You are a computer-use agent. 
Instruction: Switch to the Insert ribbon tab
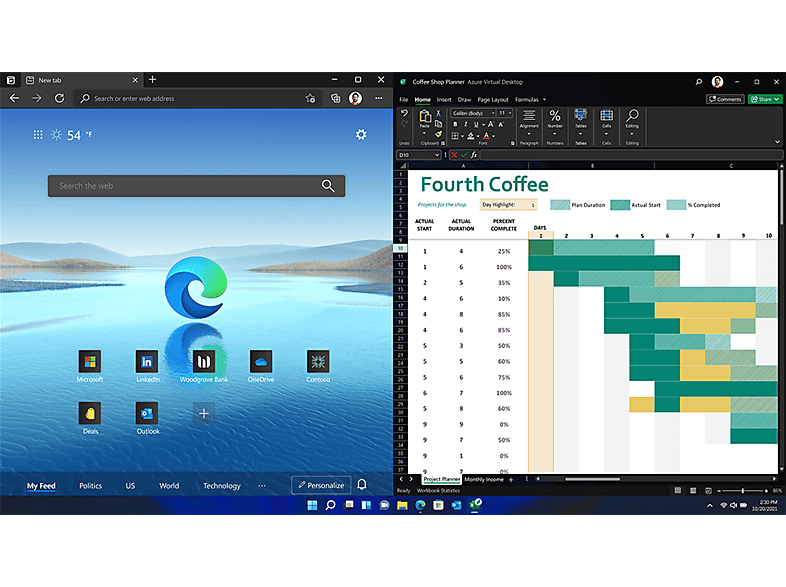tap(444, 99)
